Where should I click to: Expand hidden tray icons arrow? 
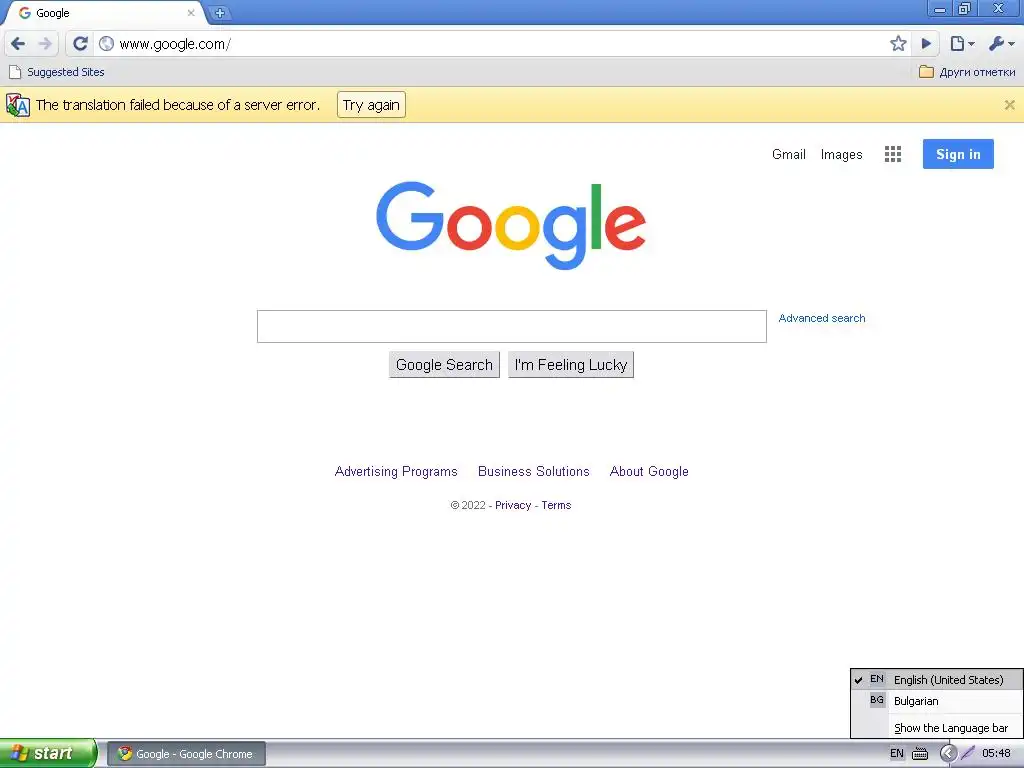pyautogui.click(x=948, y=754)
